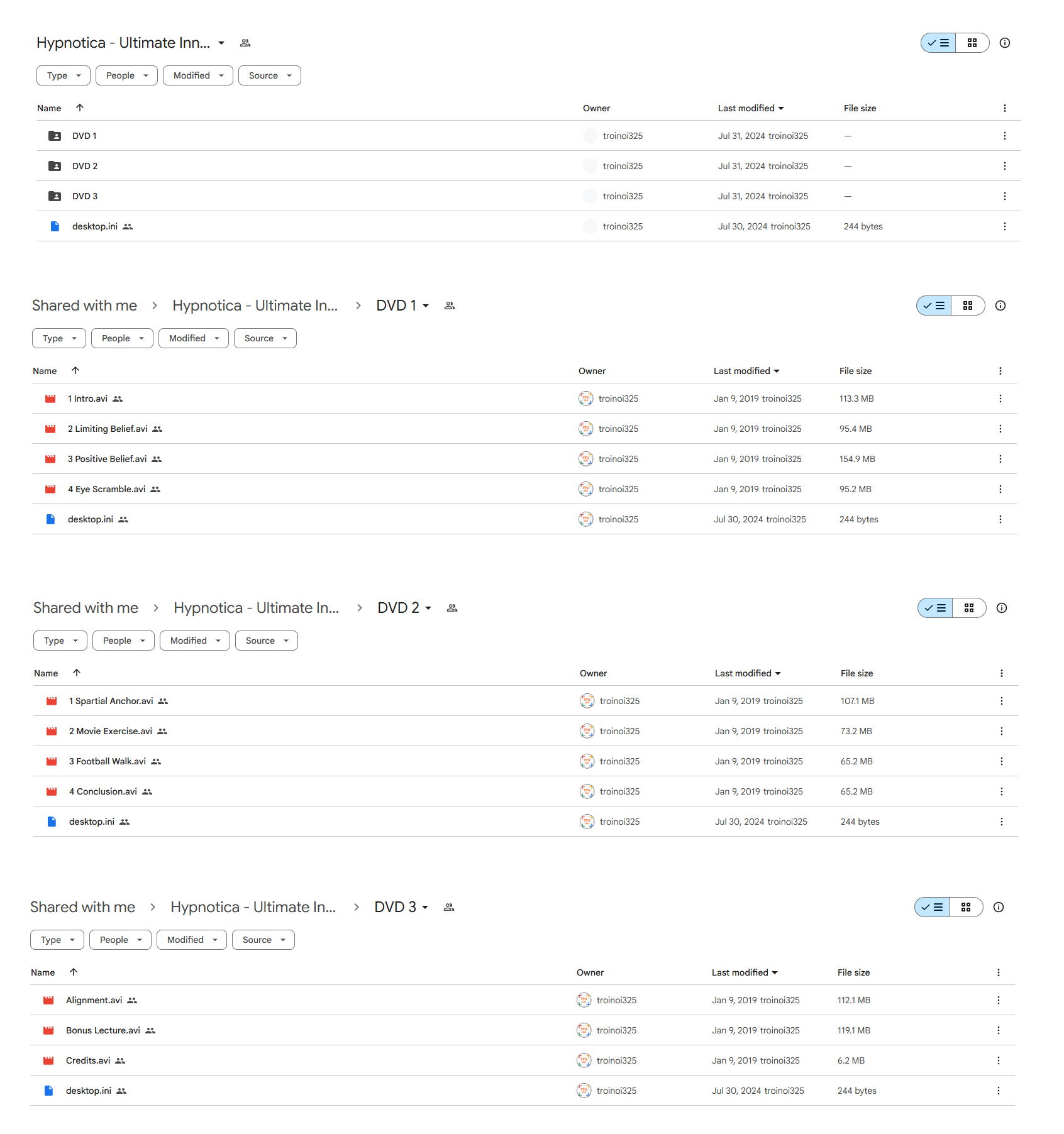Select list view in the DVD 2 section
The image size is (1064, 1134).
click(x=935, y=608)
